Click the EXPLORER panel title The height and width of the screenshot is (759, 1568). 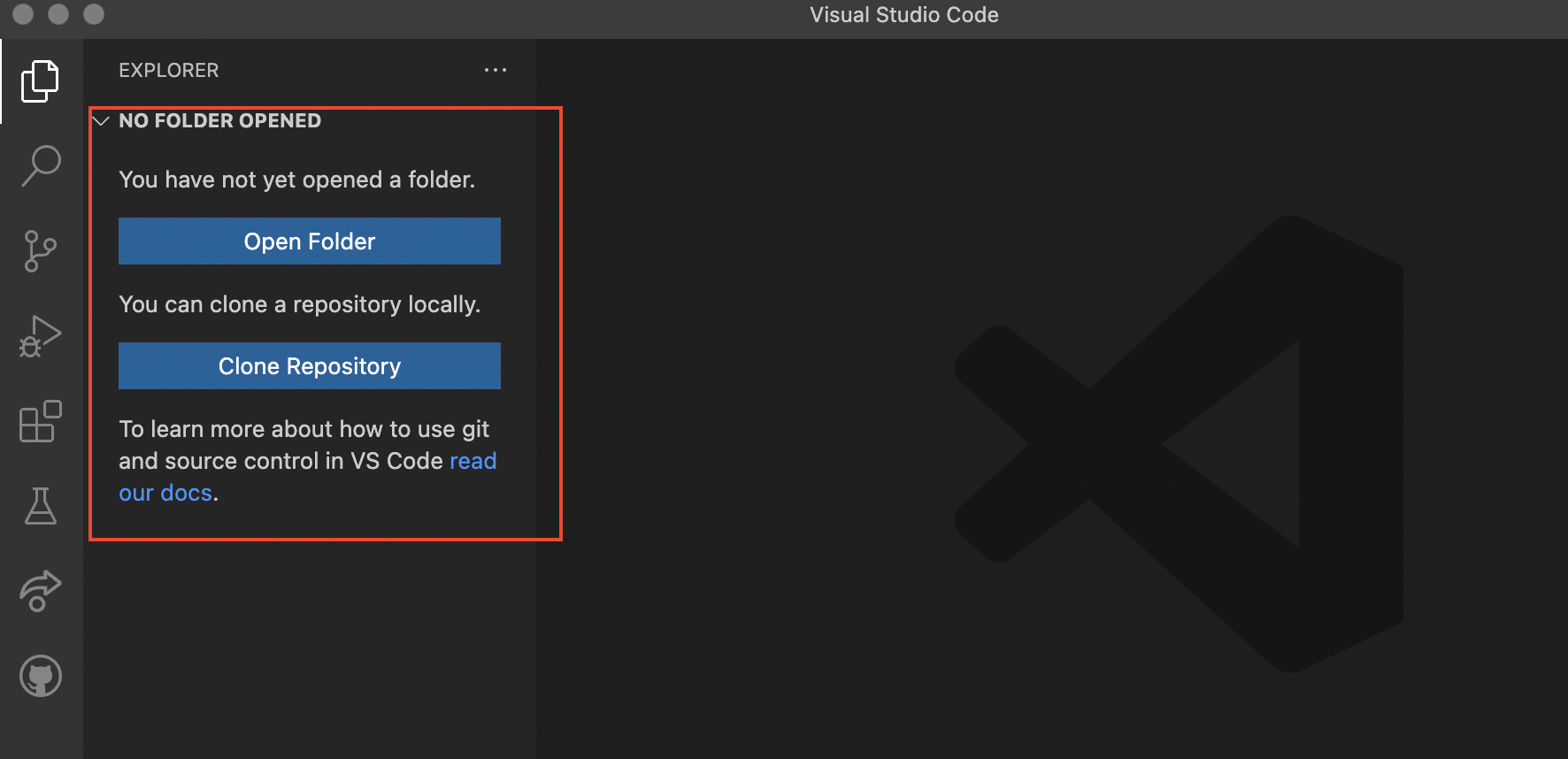click(169, 70)
